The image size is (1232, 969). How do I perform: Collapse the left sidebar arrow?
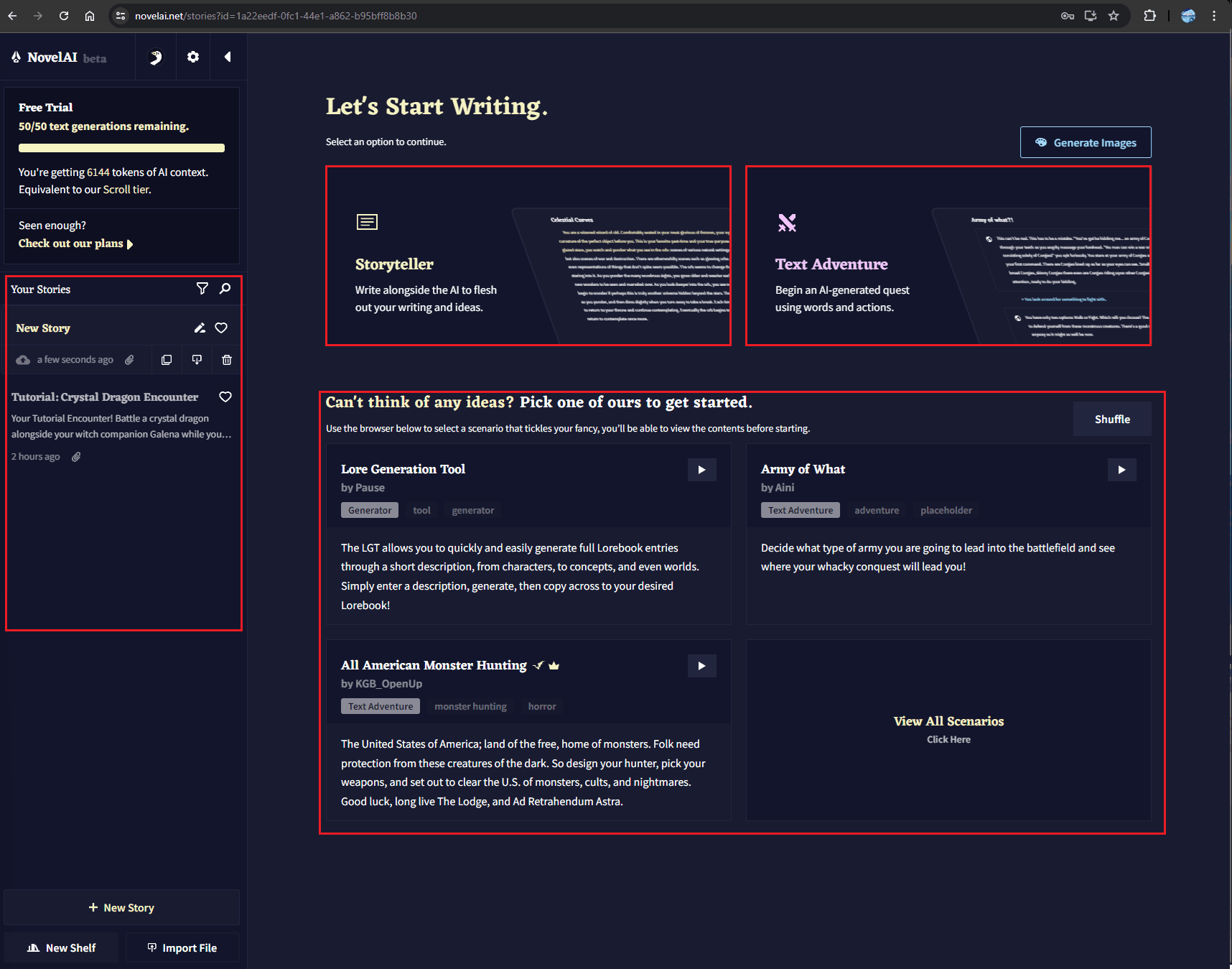coord(228,57)
